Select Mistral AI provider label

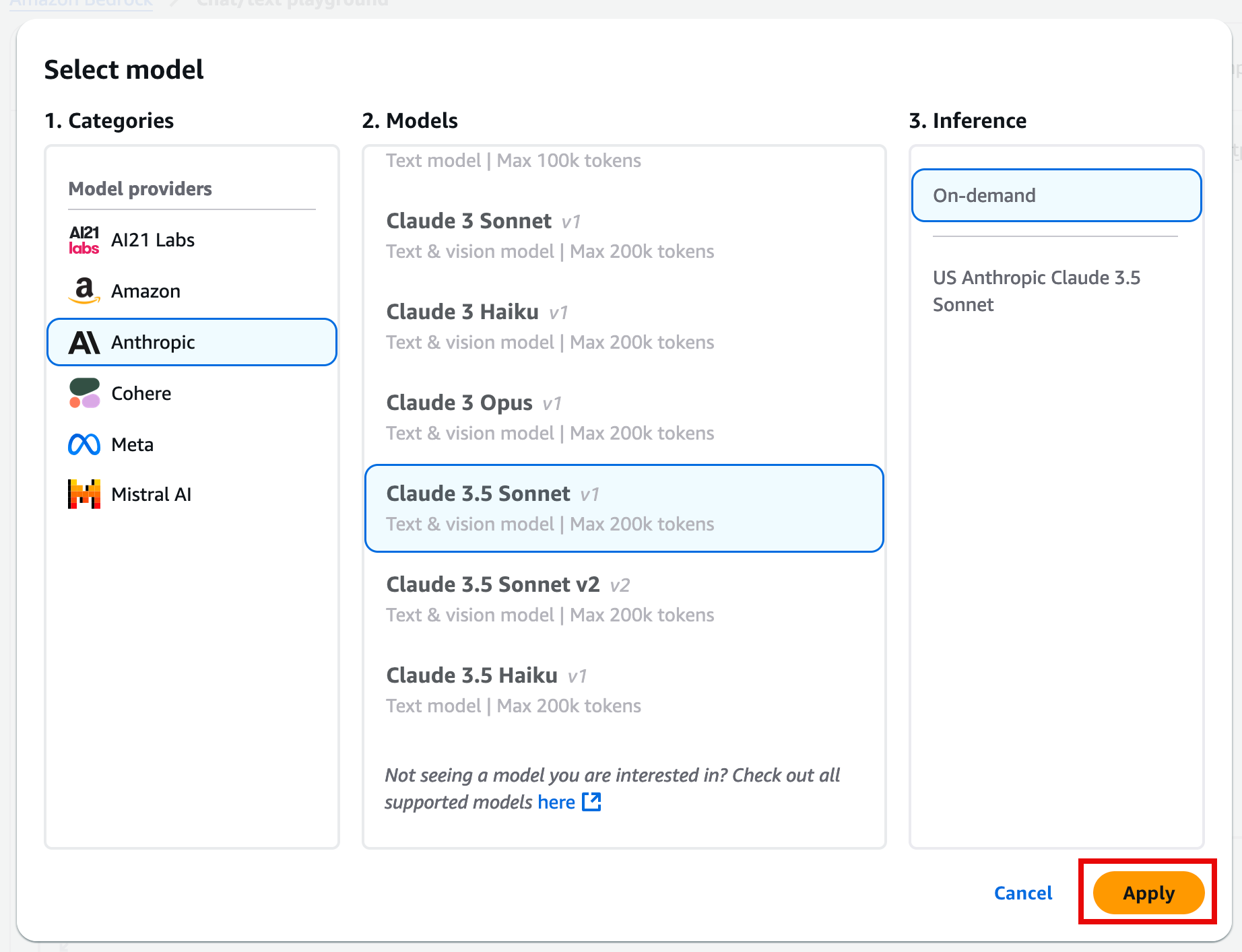(151, 494)
